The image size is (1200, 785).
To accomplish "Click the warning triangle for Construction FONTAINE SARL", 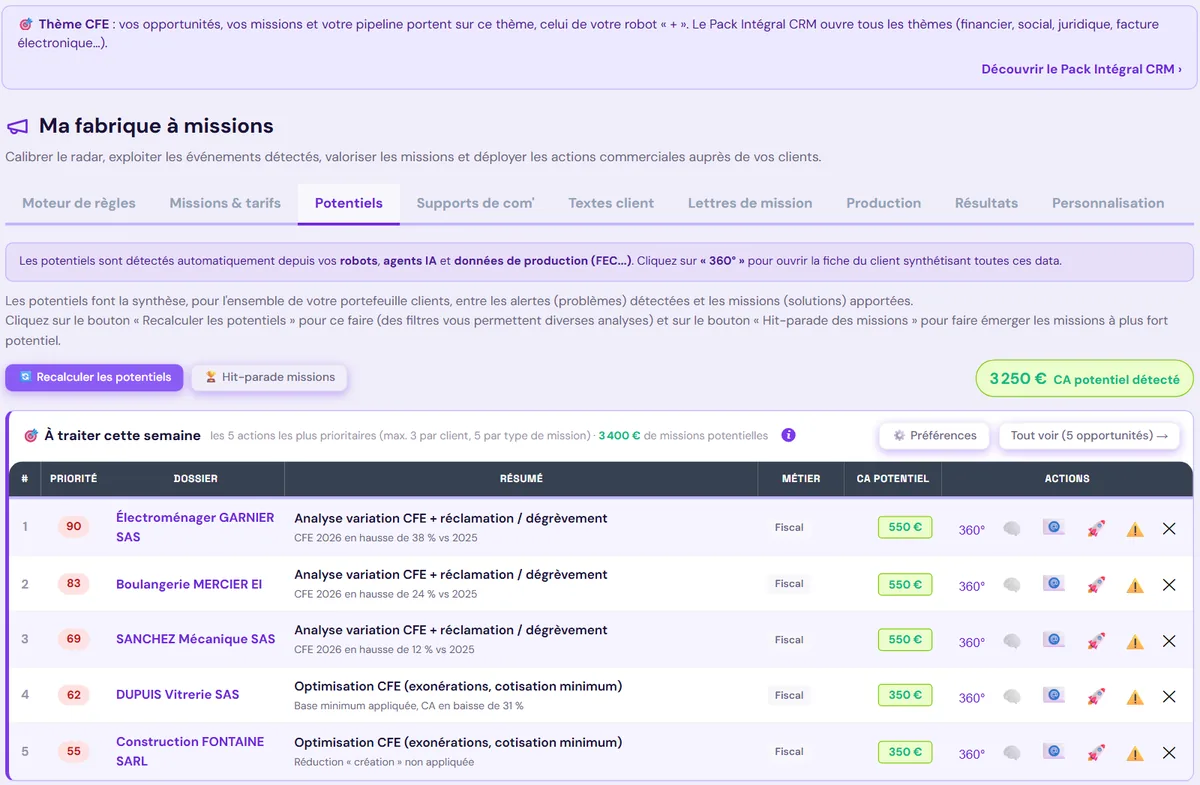I will 1135,753.
